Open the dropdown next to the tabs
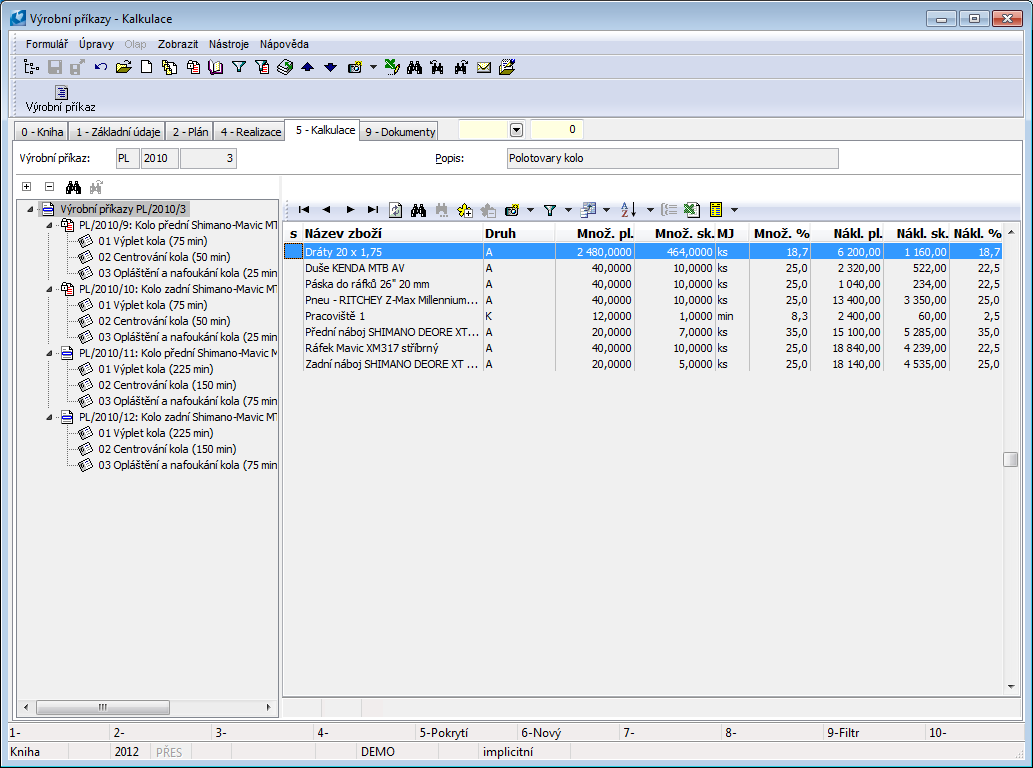1033x768 pixels. [x=516, y=130]
